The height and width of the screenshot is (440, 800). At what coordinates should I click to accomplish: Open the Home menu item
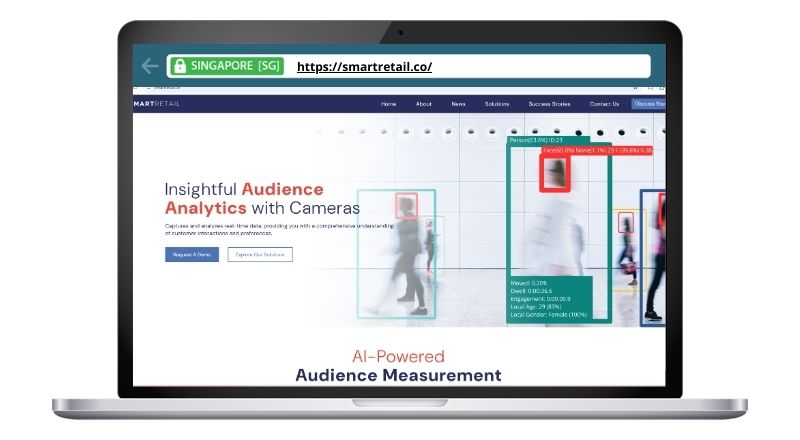pyautogui.click(x=389, y=104)
